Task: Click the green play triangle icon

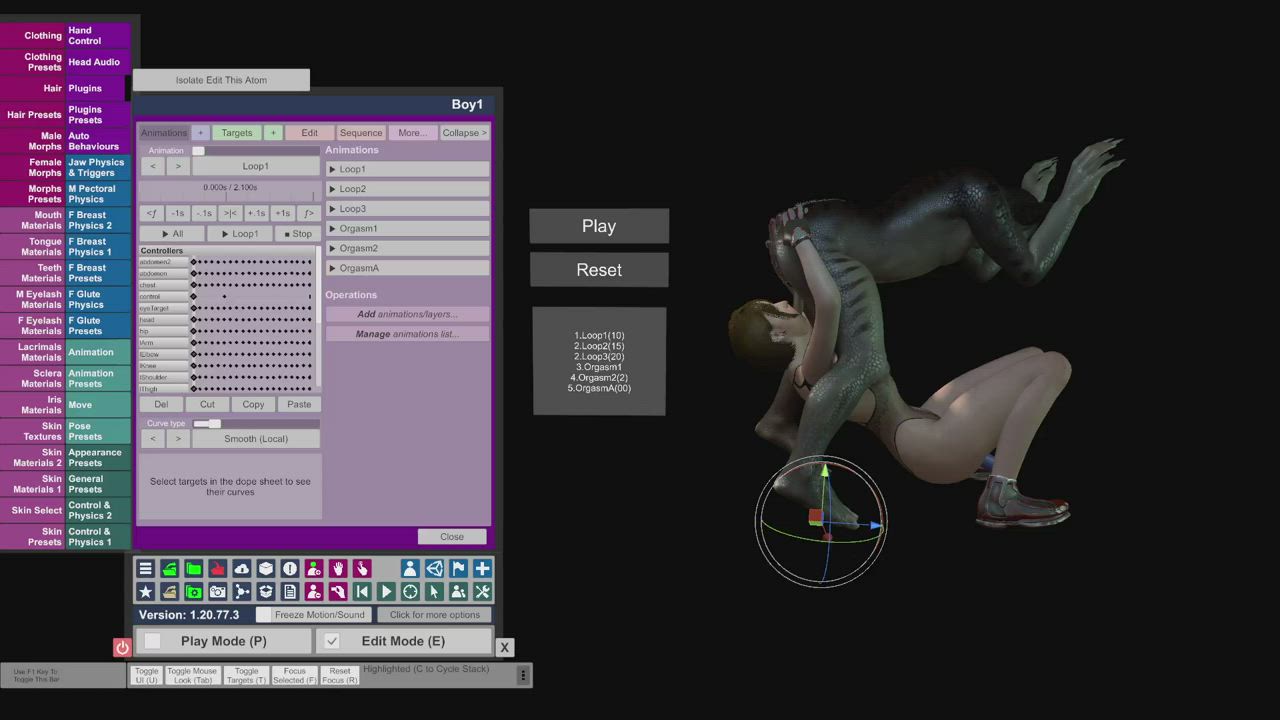Action: [386, 592]
